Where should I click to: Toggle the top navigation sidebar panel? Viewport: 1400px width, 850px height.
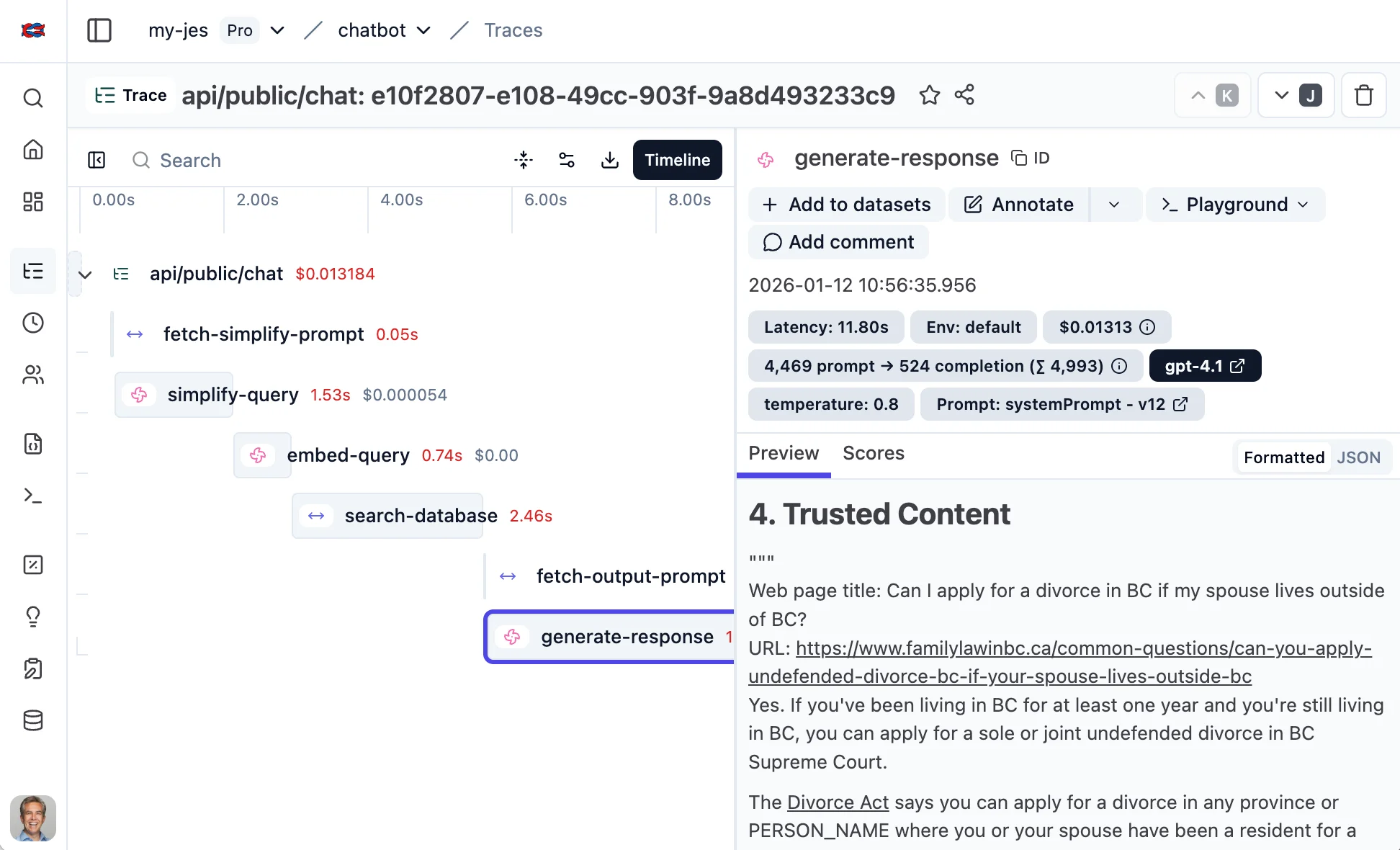click(99, 30)
